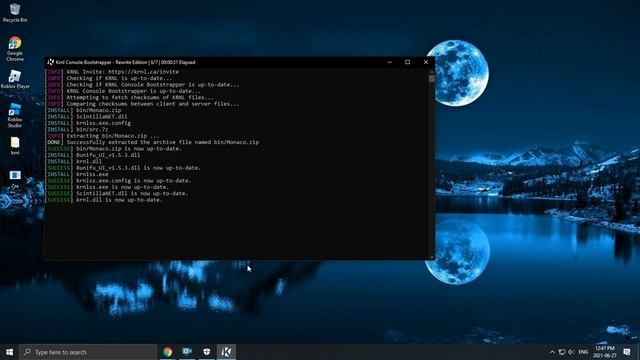Click the taskbar search box

[88, 352]
